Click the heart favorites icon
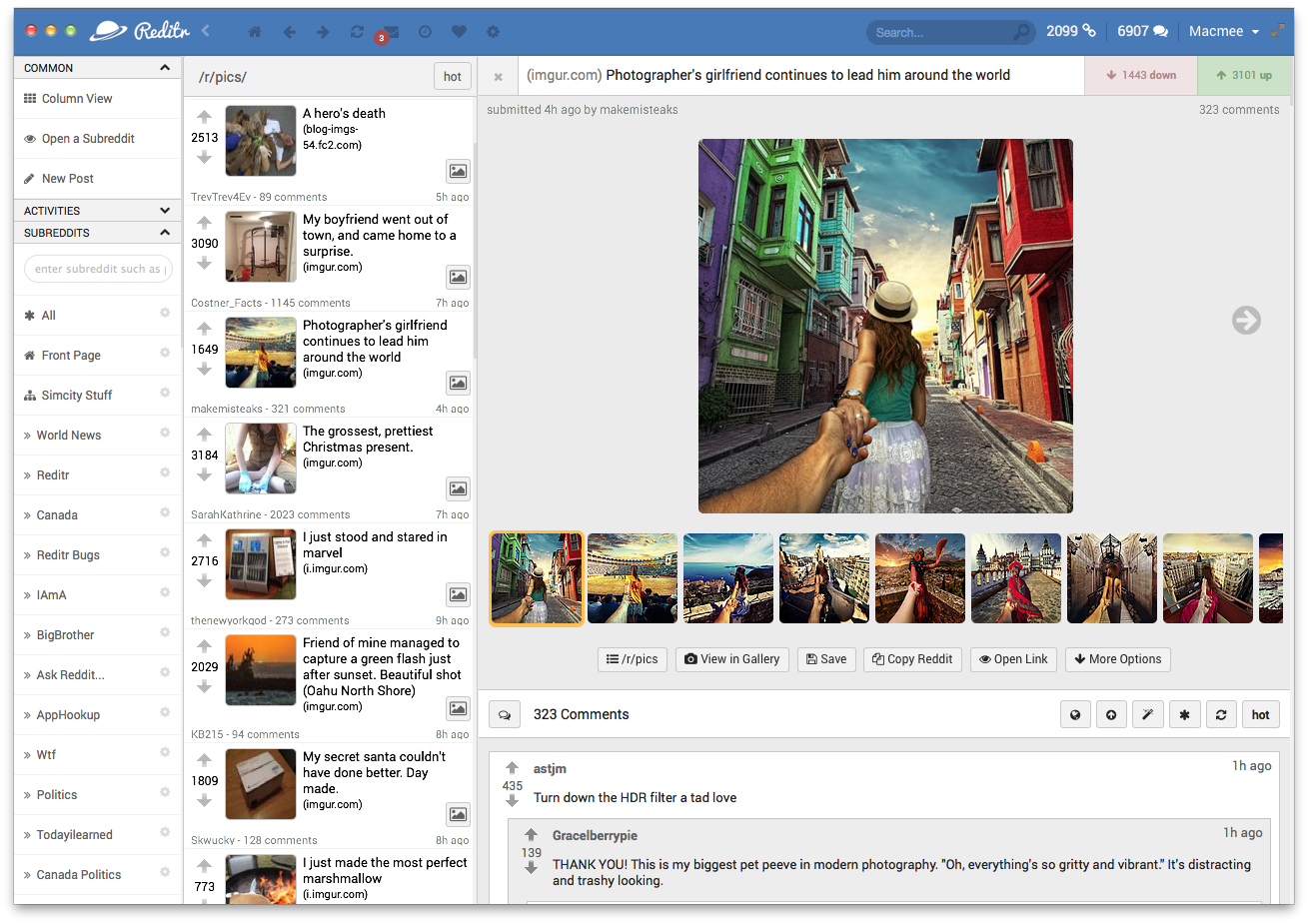Viewport: 1308px width, 924px height. 459,32
